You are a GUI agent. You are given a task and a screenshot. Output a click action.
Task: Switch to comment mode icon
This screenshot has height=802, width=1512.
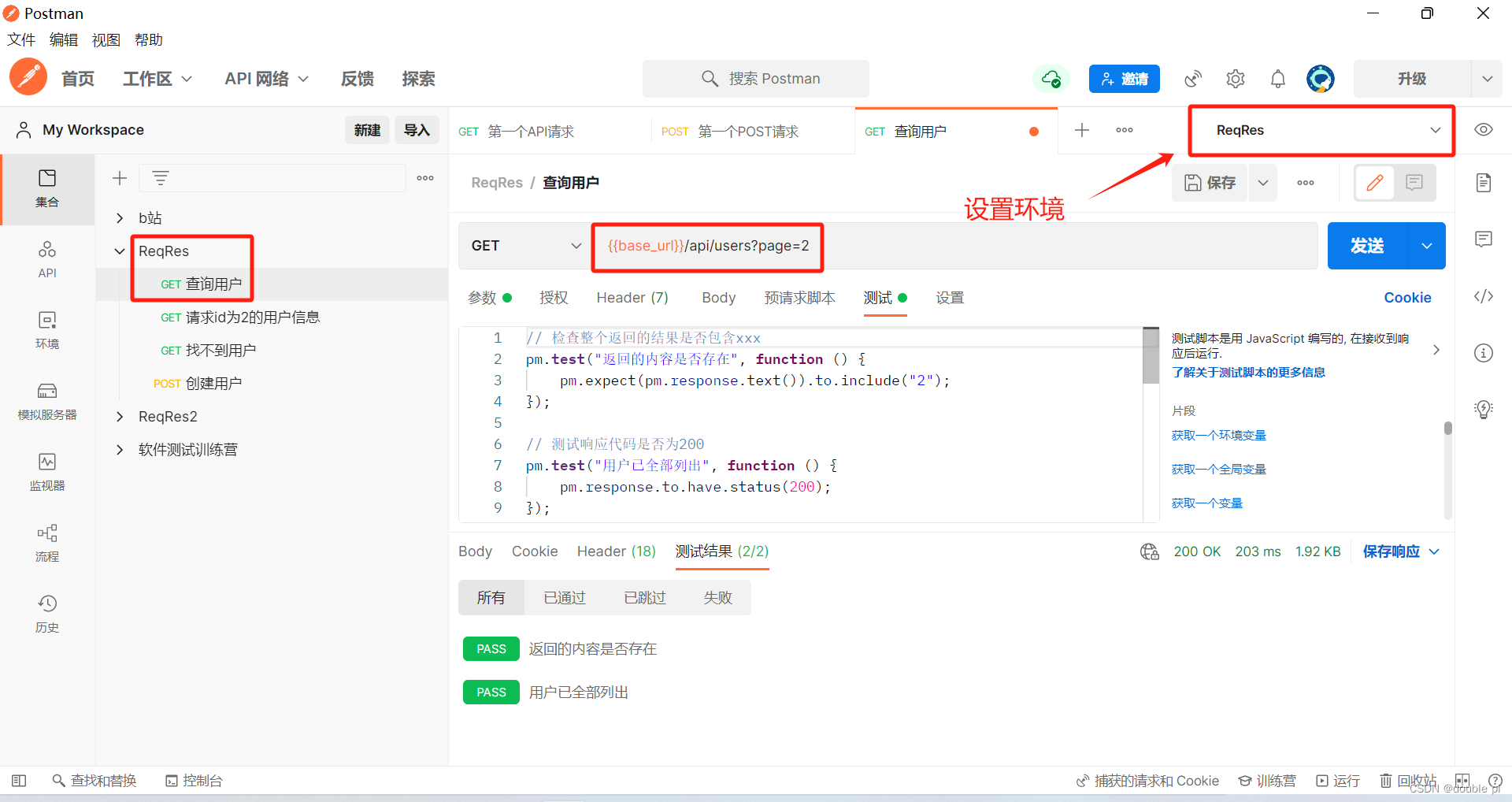1414,183
